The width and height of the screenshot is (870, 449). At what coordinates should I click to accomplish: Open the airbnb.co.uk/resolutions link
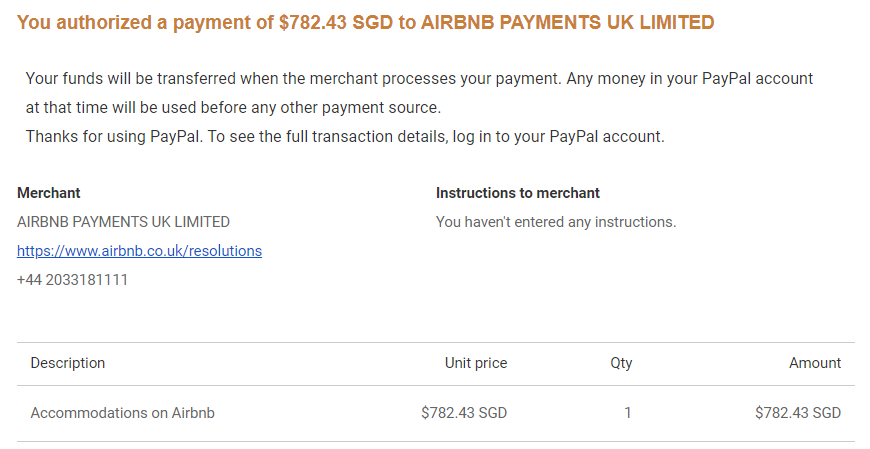(x=139, y=251)
